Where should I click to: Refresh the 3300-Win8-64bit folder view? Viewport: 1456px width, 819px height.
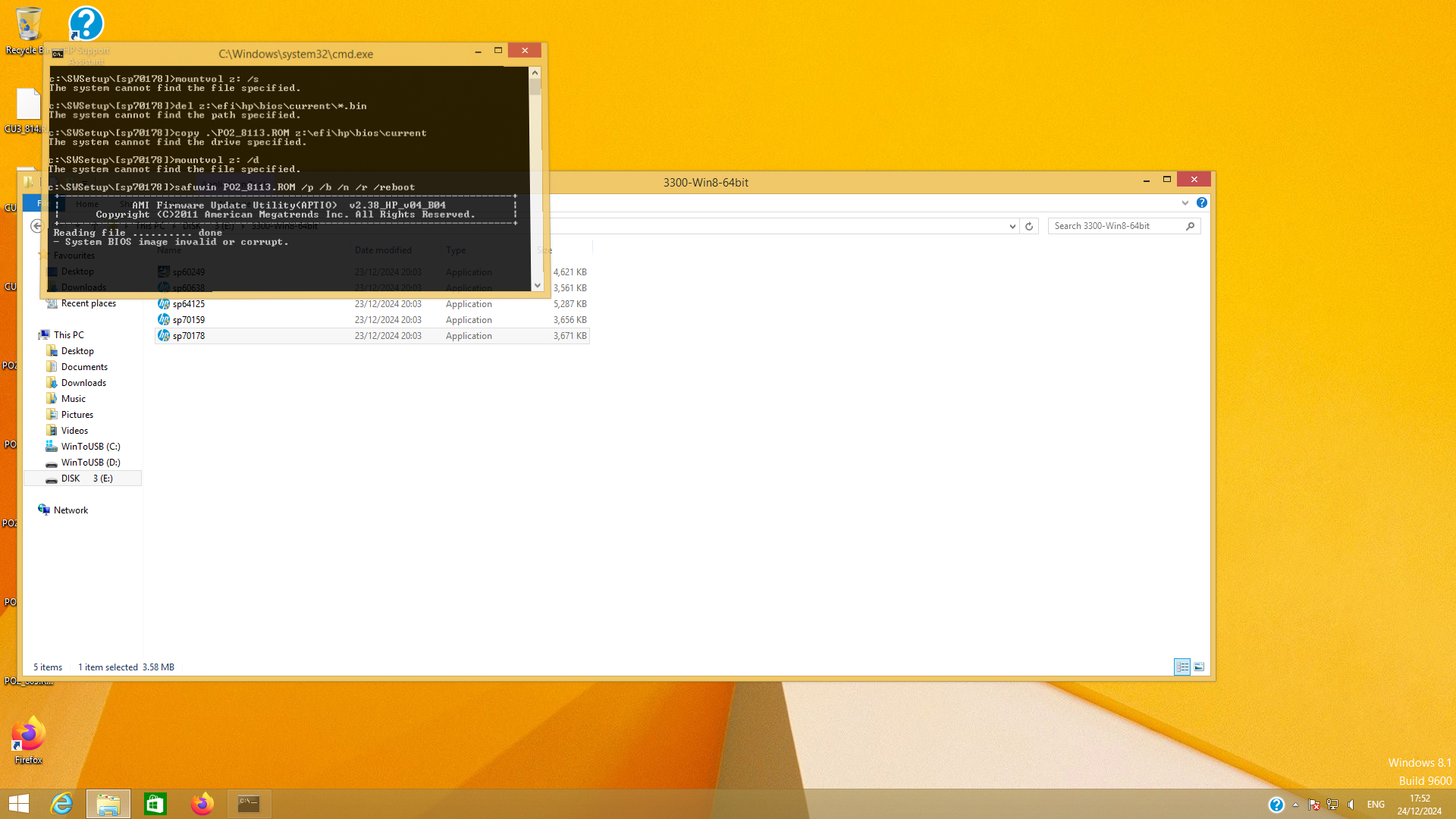(x=1029, y=226)
